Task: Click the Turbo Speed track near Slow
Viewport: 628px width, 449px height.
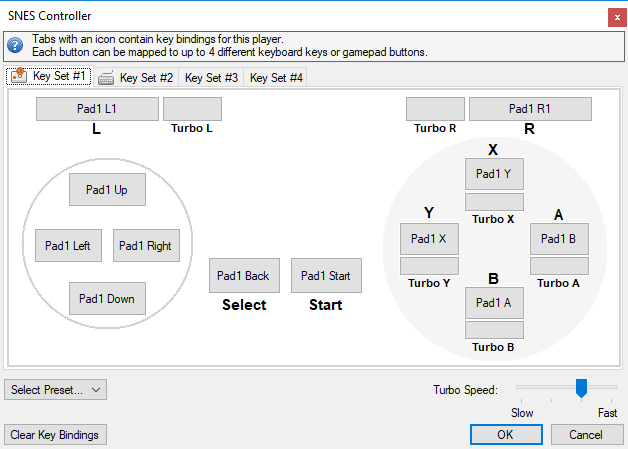Action: click(522, 387)
